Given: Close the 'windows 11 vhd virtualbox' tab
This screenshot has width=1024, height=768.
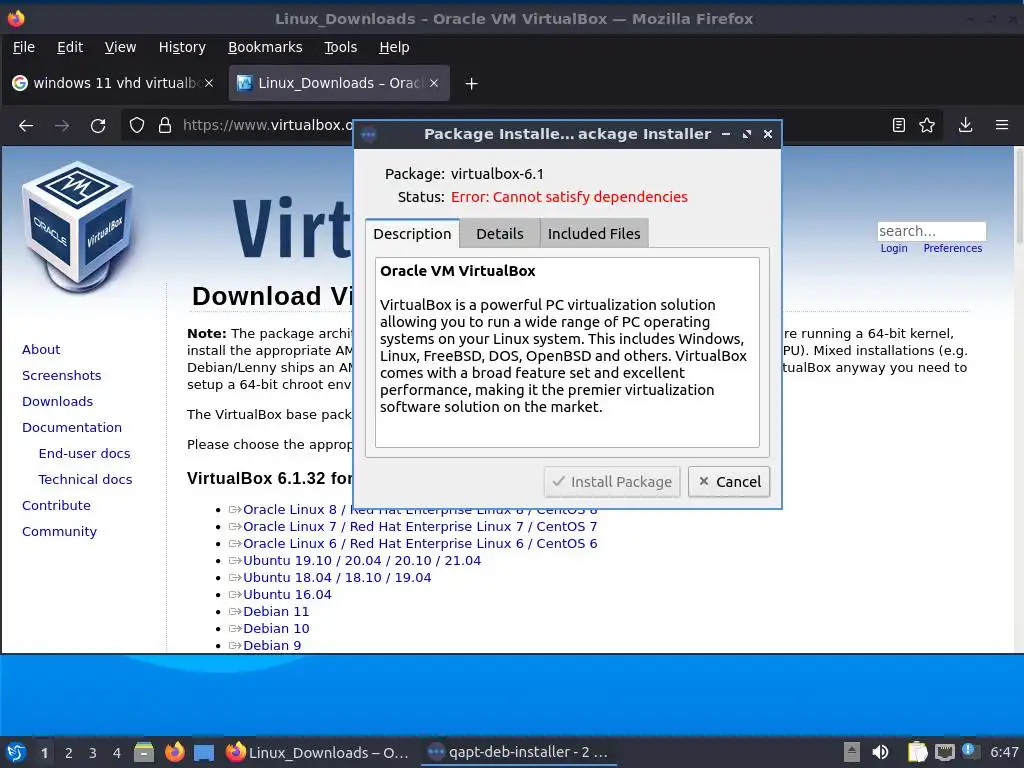Looking at the screenshot, I should click(209, 83).
